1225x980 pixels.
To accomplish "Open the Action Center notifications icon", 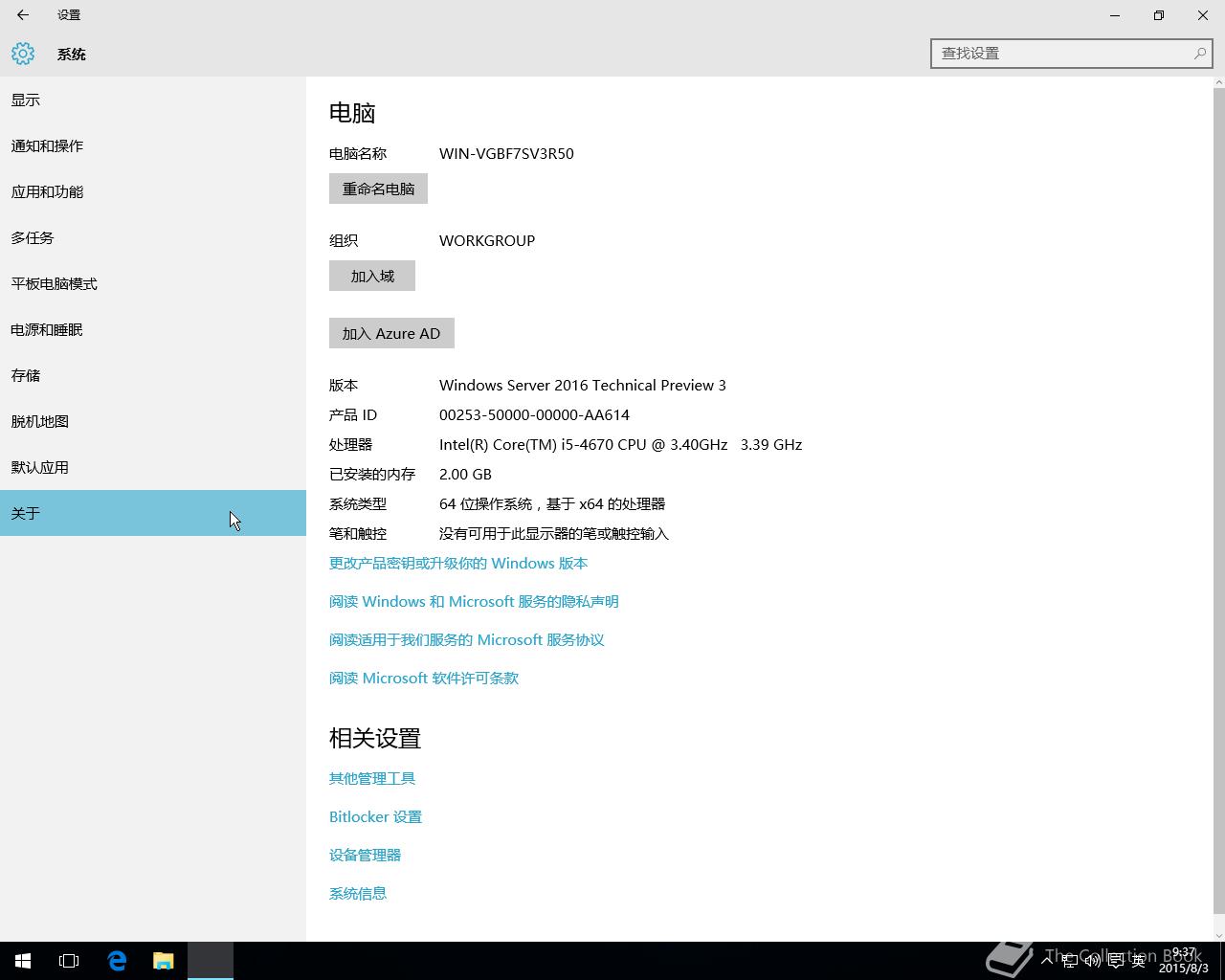I will (x=1115, y=961).
